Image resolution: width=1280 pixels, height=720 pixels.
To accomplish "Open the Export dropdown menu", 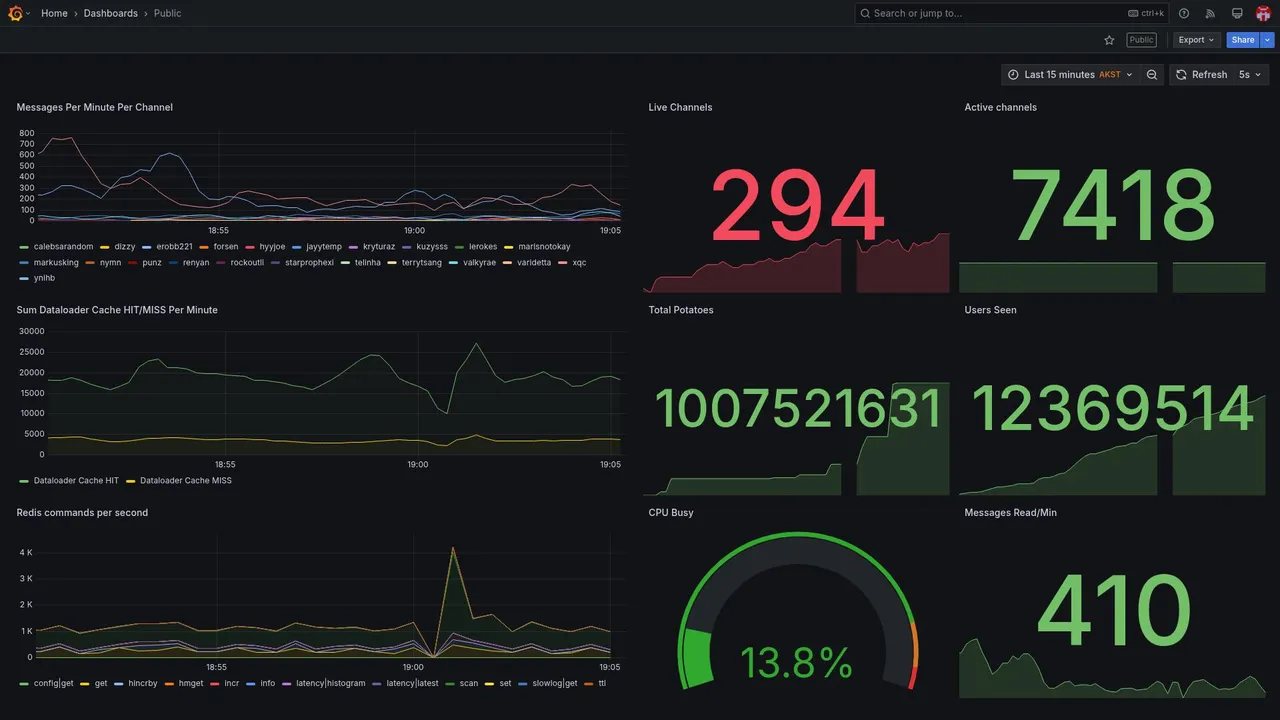I will coord(1196,40).
